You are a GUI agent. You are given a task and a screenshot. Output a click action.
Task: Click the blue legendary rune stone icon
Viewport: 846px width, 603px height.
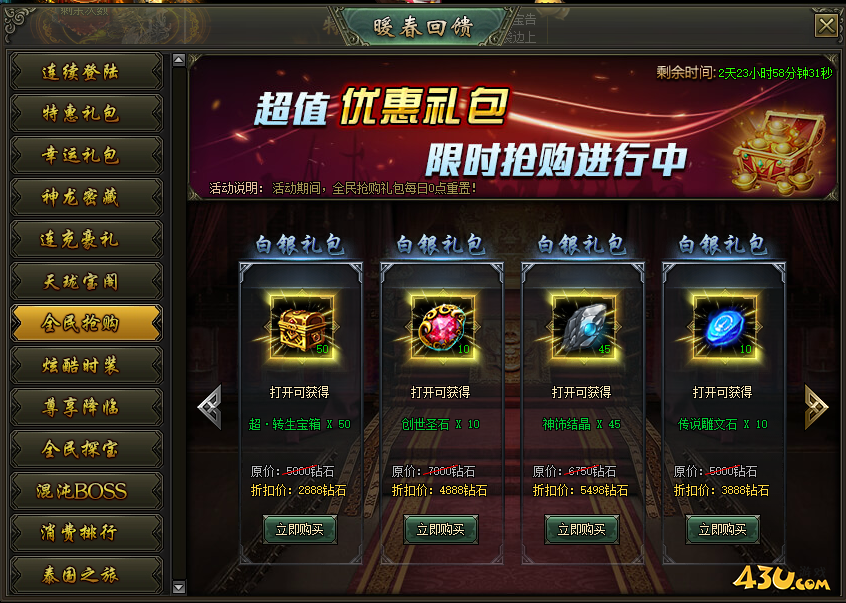click(x=724, y=327)
